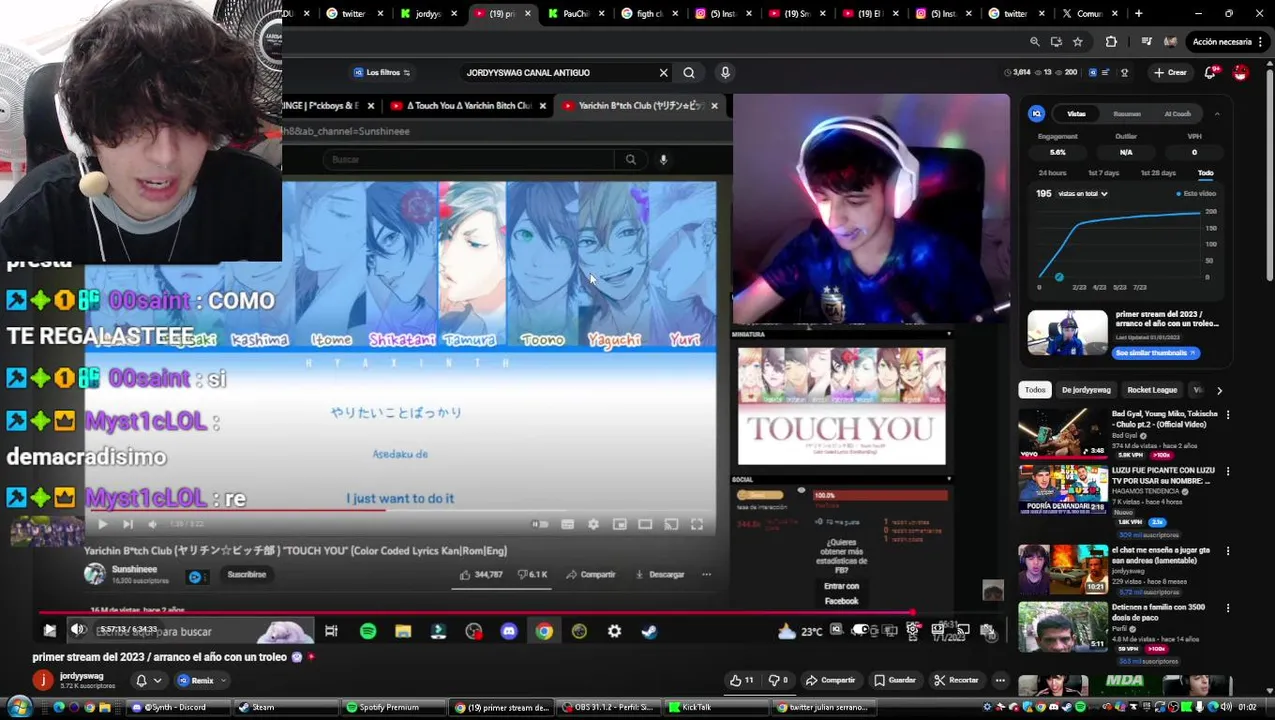Seek on the main red video progress bar
This screenshot has height=720, width=1275.
click(x=520, y=613)
